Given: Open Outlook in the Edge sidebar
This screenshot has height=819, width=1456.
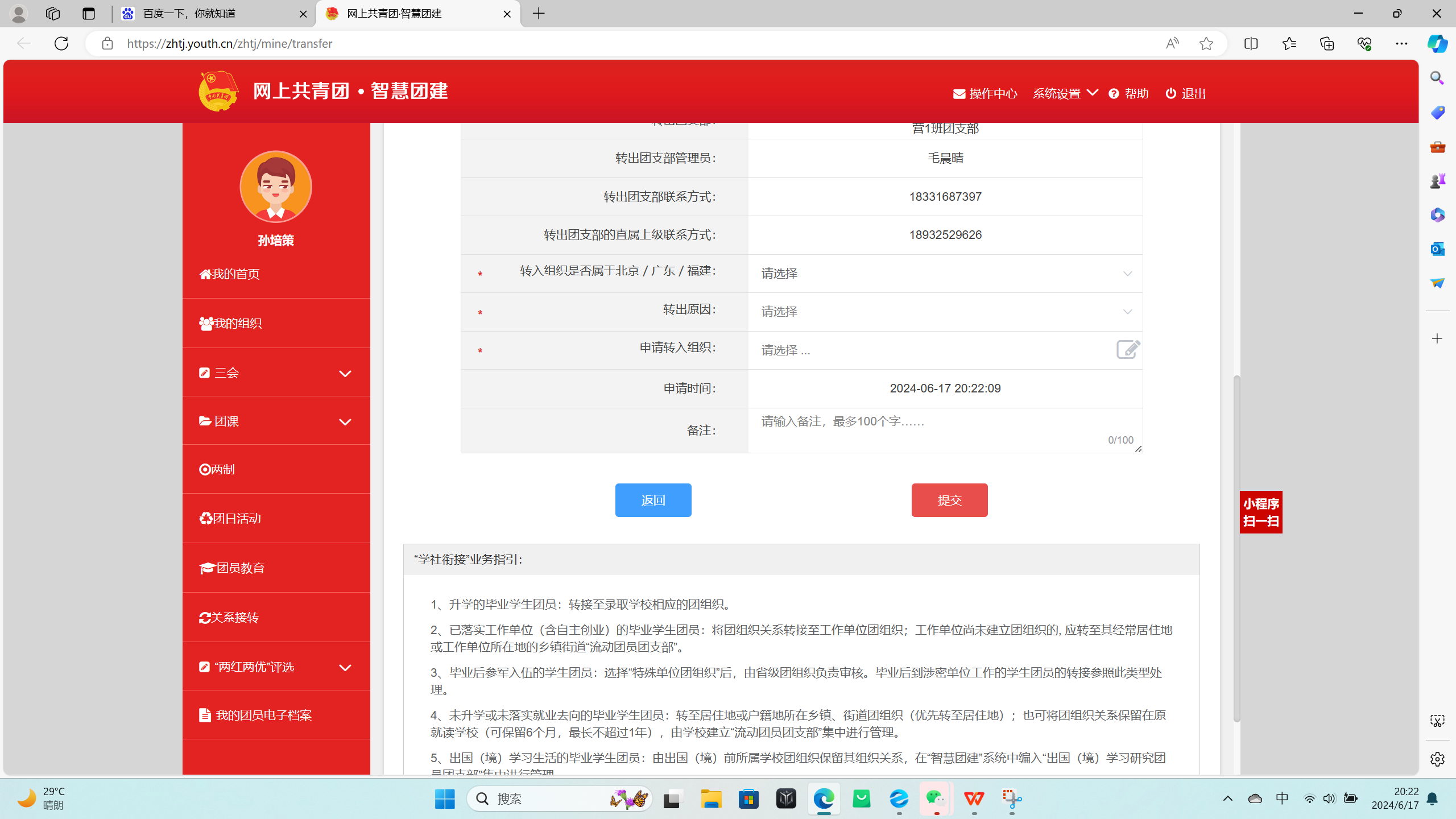Looking at the screenshot, I should [x=1437, y=249].
